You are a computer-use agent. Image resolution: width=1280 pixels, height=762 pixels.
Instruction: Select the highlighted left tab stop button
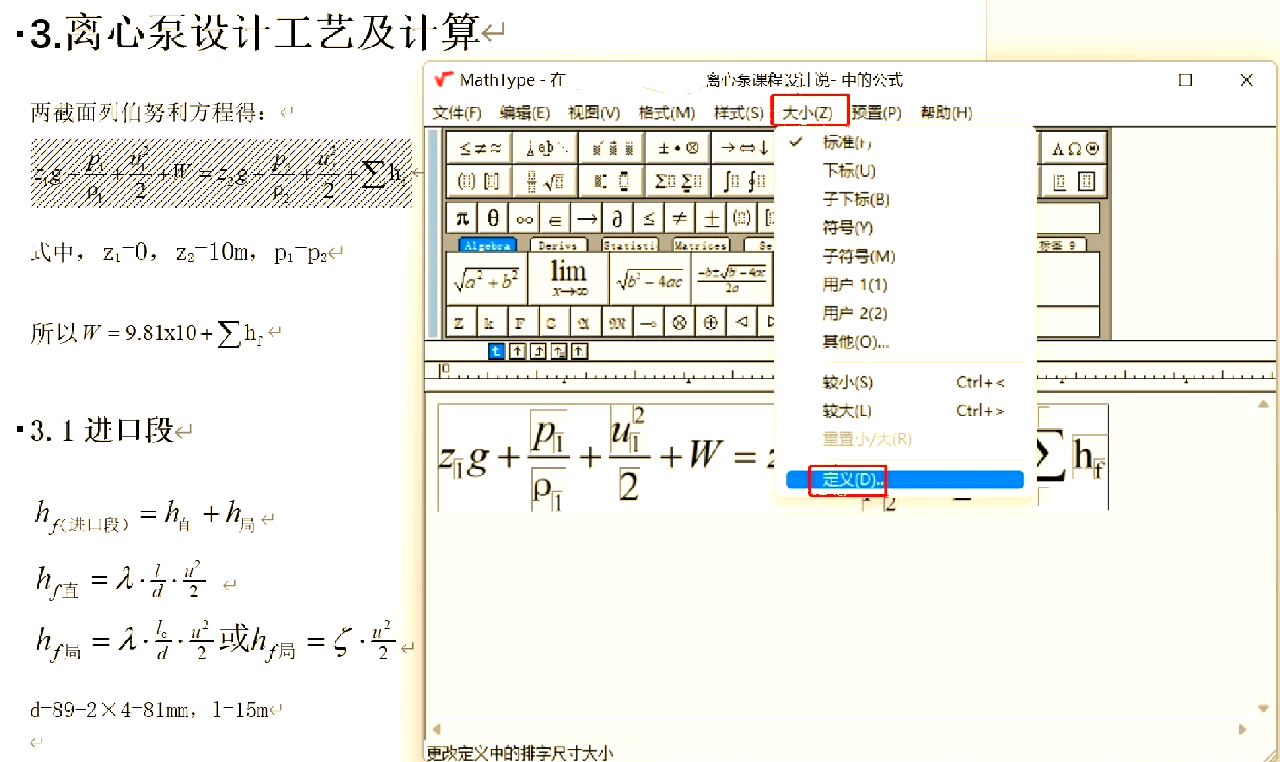click(x=496, y=351)
